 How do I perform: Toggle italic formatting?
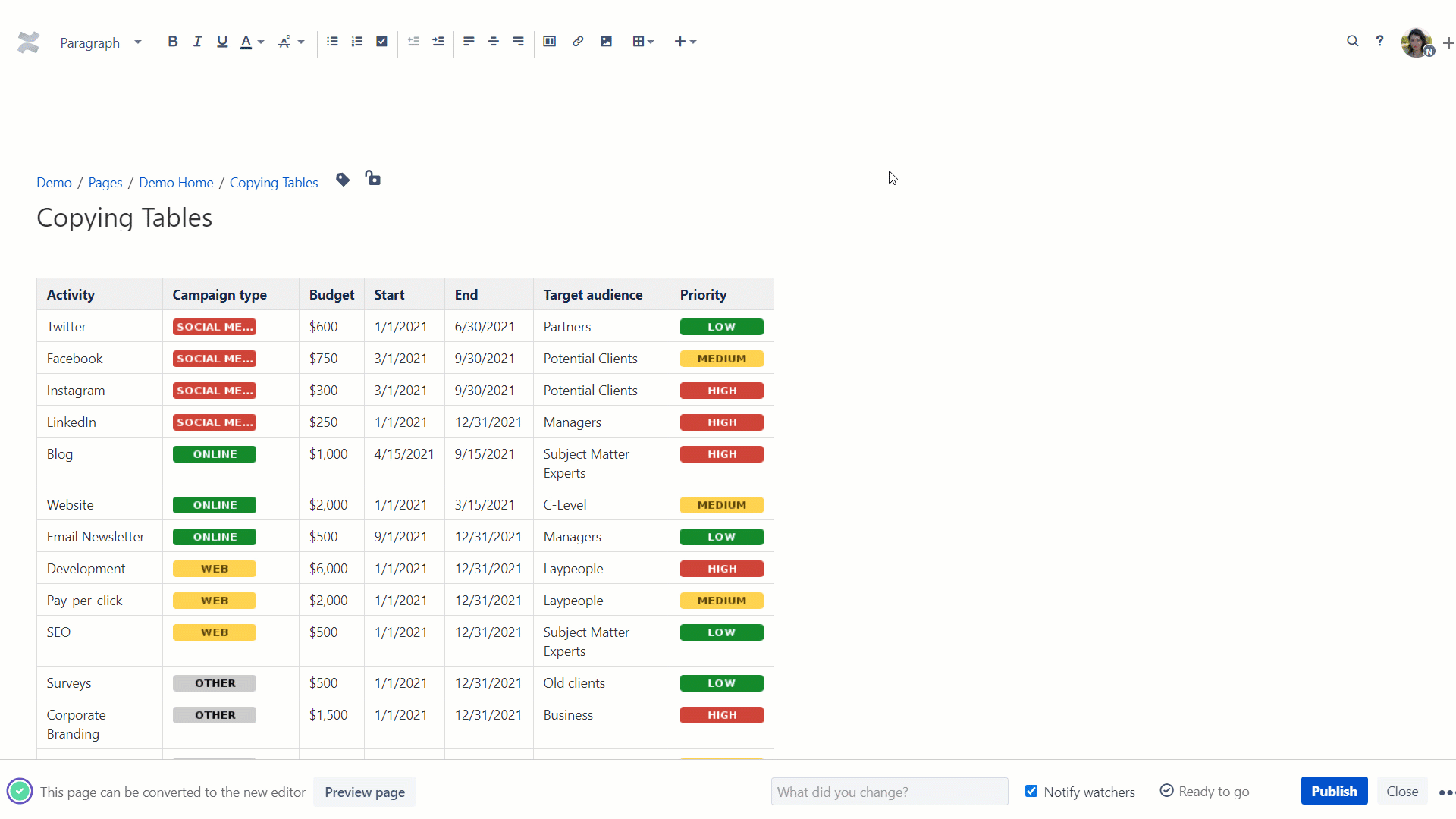click(x=197, y=42)
